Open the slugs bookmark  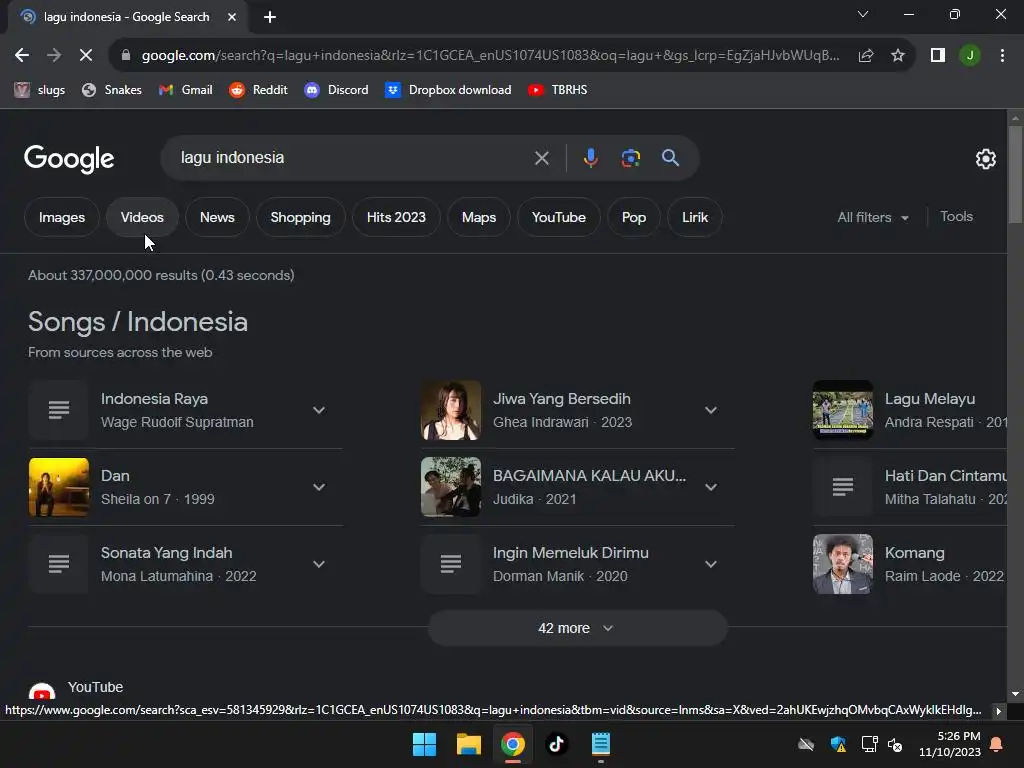pos(40,90)
